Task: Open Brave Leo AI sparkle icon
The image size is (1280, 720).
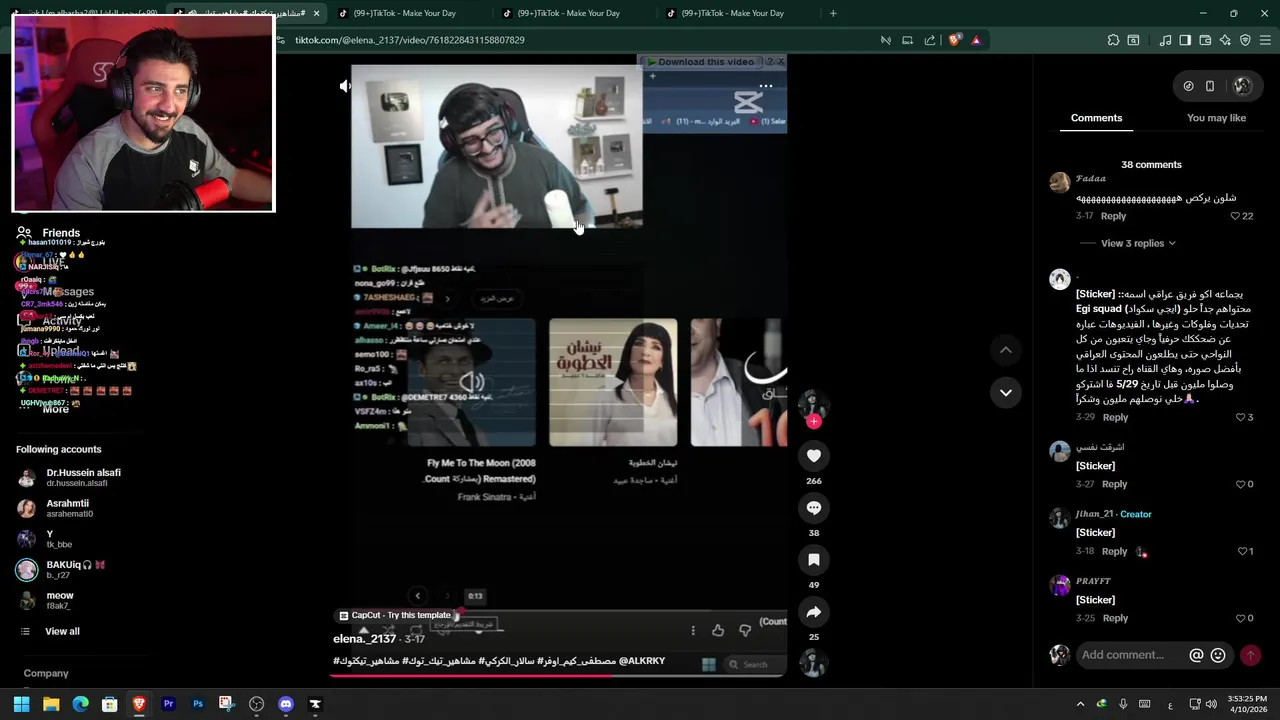Action: (1225, 40)
